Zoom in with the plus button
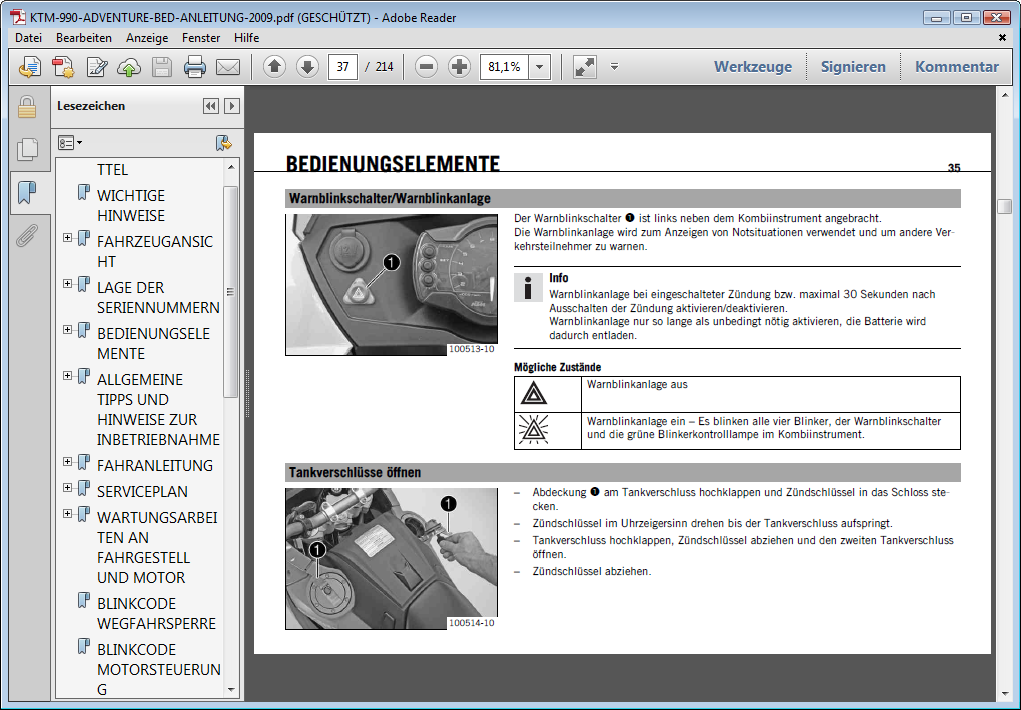1021x710 pixels. coord(459,67)
